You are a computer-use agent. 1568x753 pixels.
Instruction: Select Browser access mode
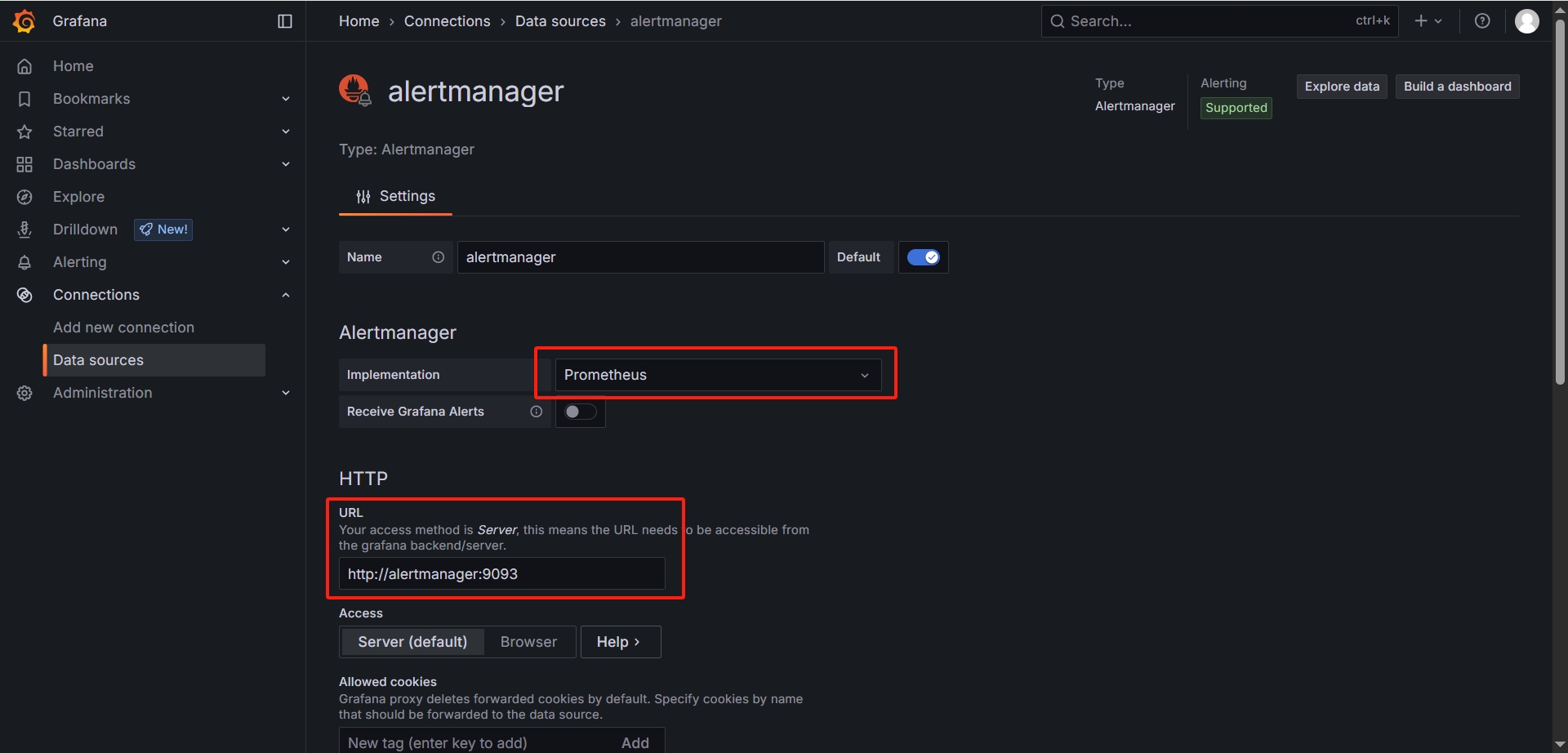[528, 642]
